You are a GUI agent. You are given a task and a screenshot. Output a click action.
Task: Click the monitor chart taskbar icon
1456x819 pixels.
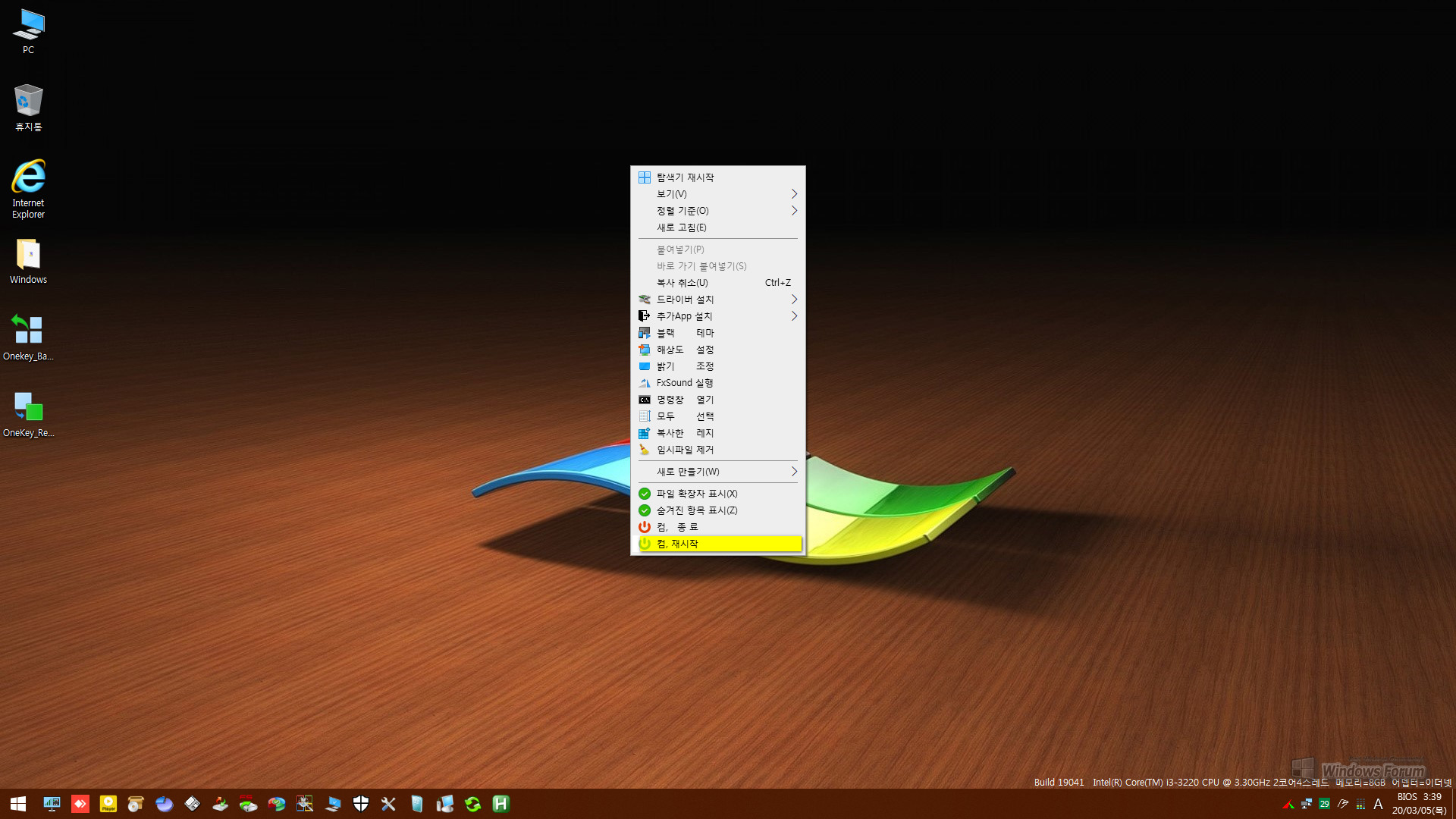click(x=52, y=804)
